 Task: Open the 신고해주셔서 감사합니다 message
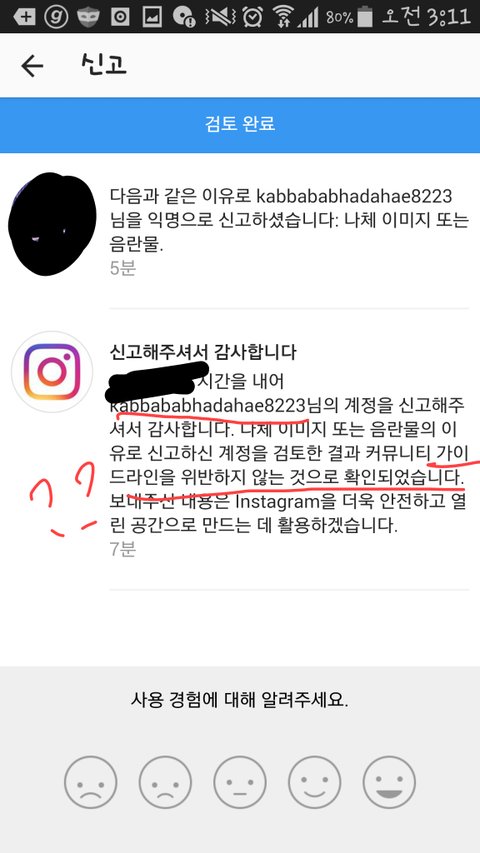click(x=202, y=352)
